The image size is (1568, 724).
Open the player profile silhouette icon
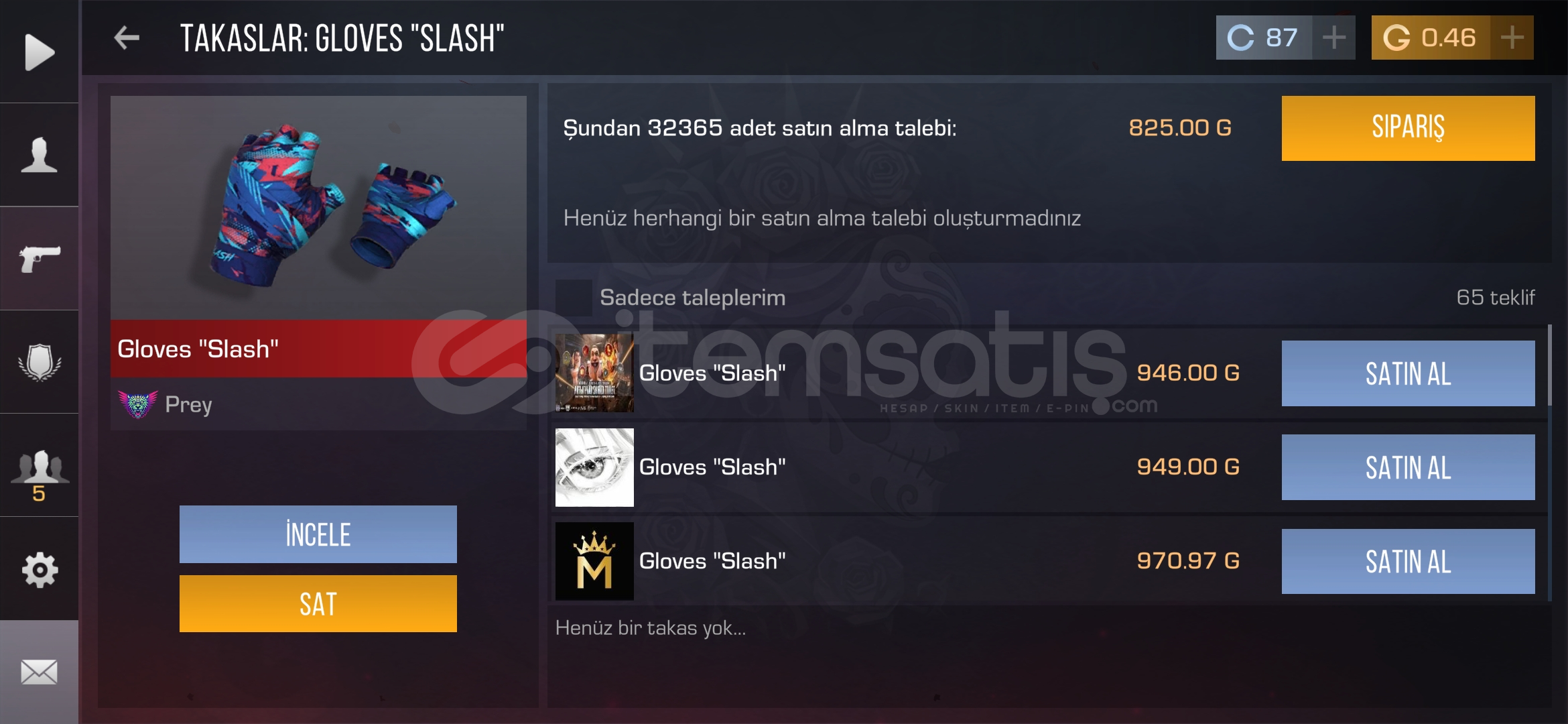point(39,155)
